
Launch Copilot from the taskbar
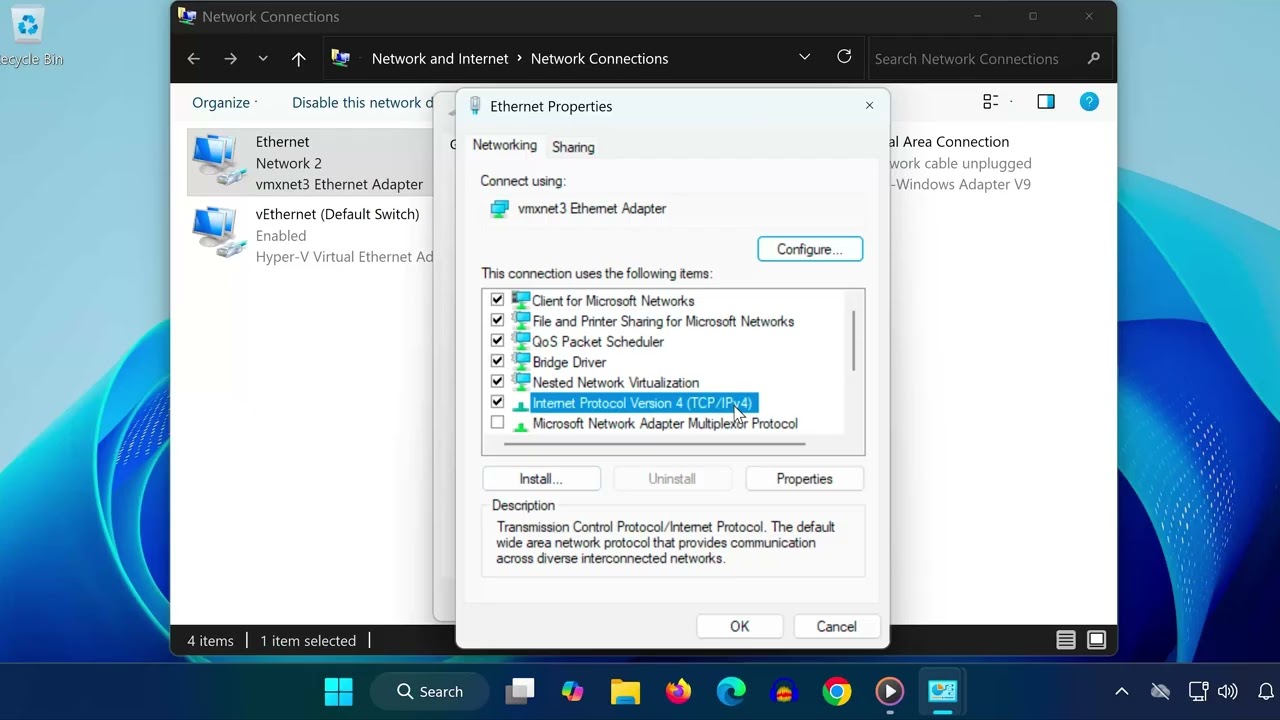572,691
